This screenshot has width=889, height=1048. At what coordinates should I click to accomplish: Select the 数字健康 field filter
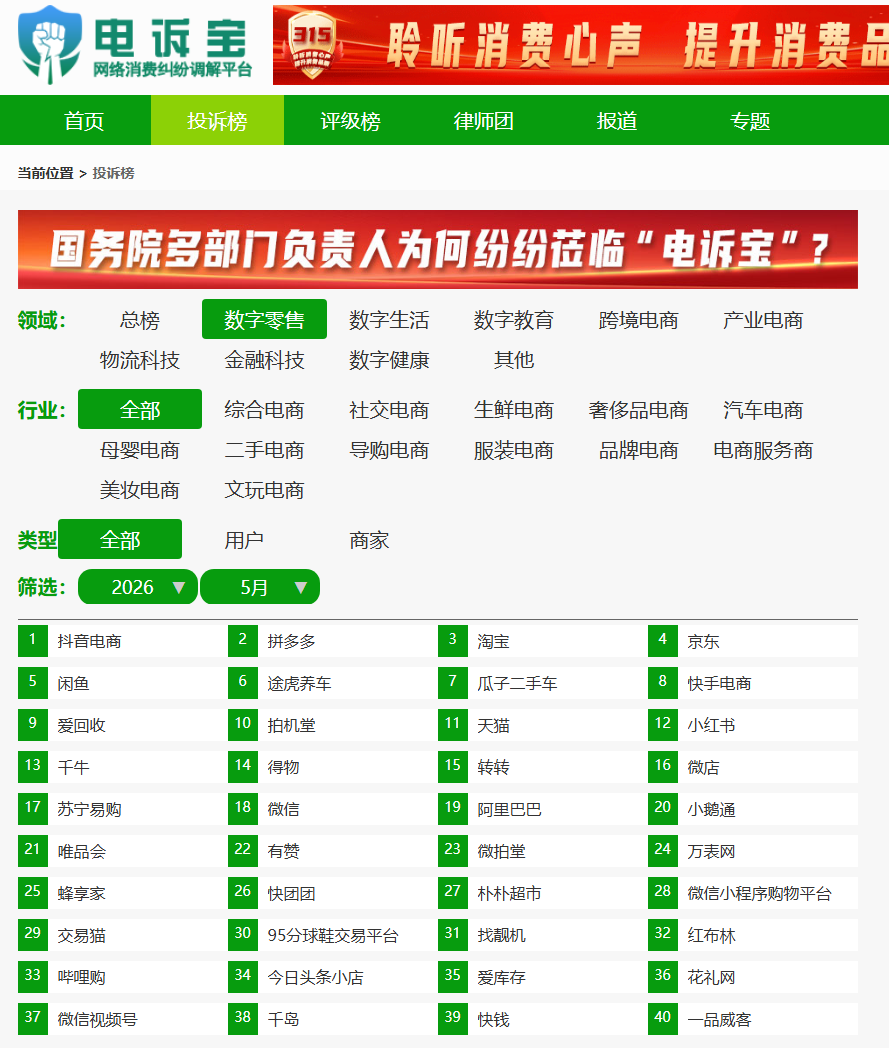[389, 360]
